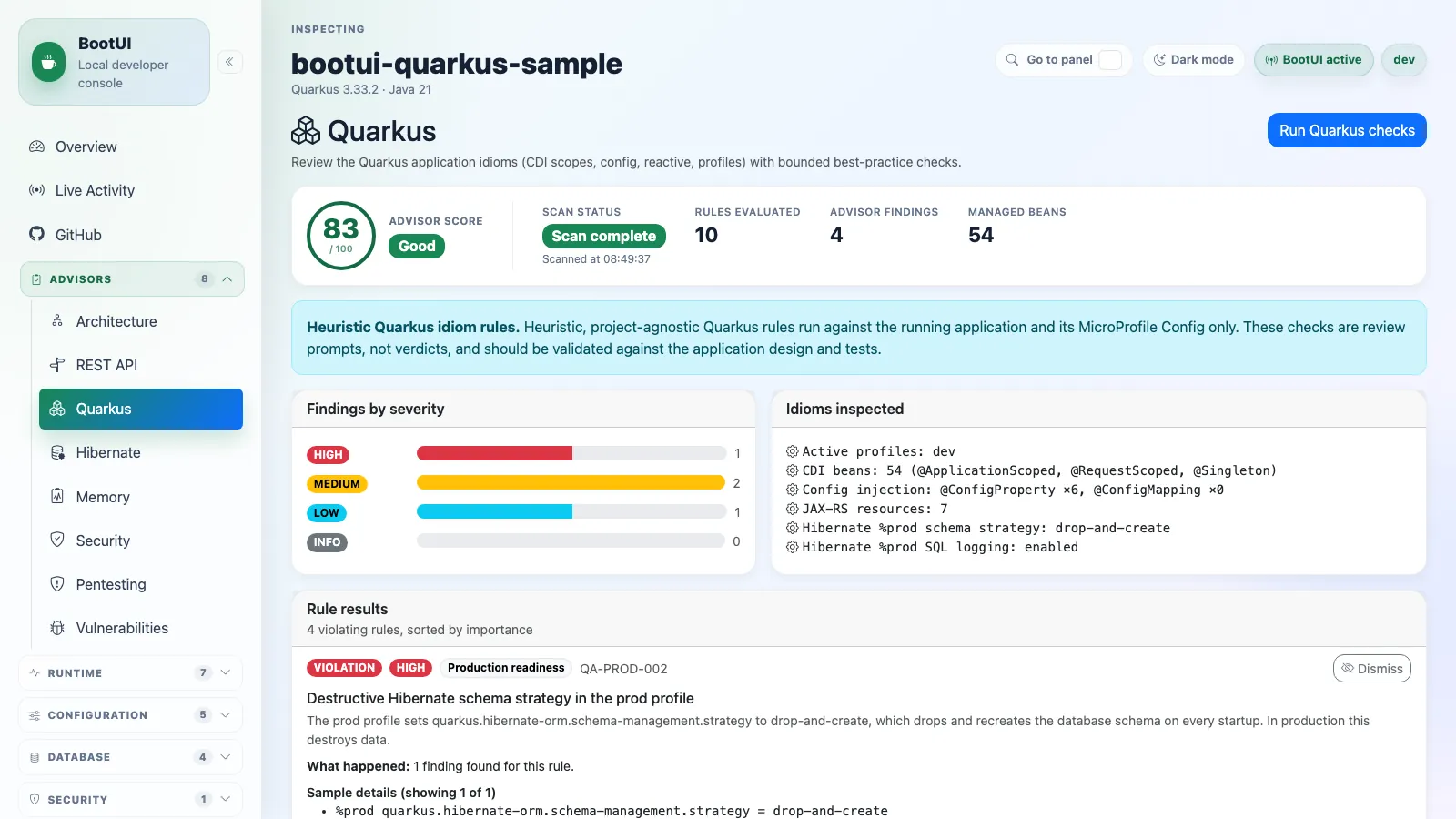
Task: Click the Memory advisor icon
Action: pos(57,496)
